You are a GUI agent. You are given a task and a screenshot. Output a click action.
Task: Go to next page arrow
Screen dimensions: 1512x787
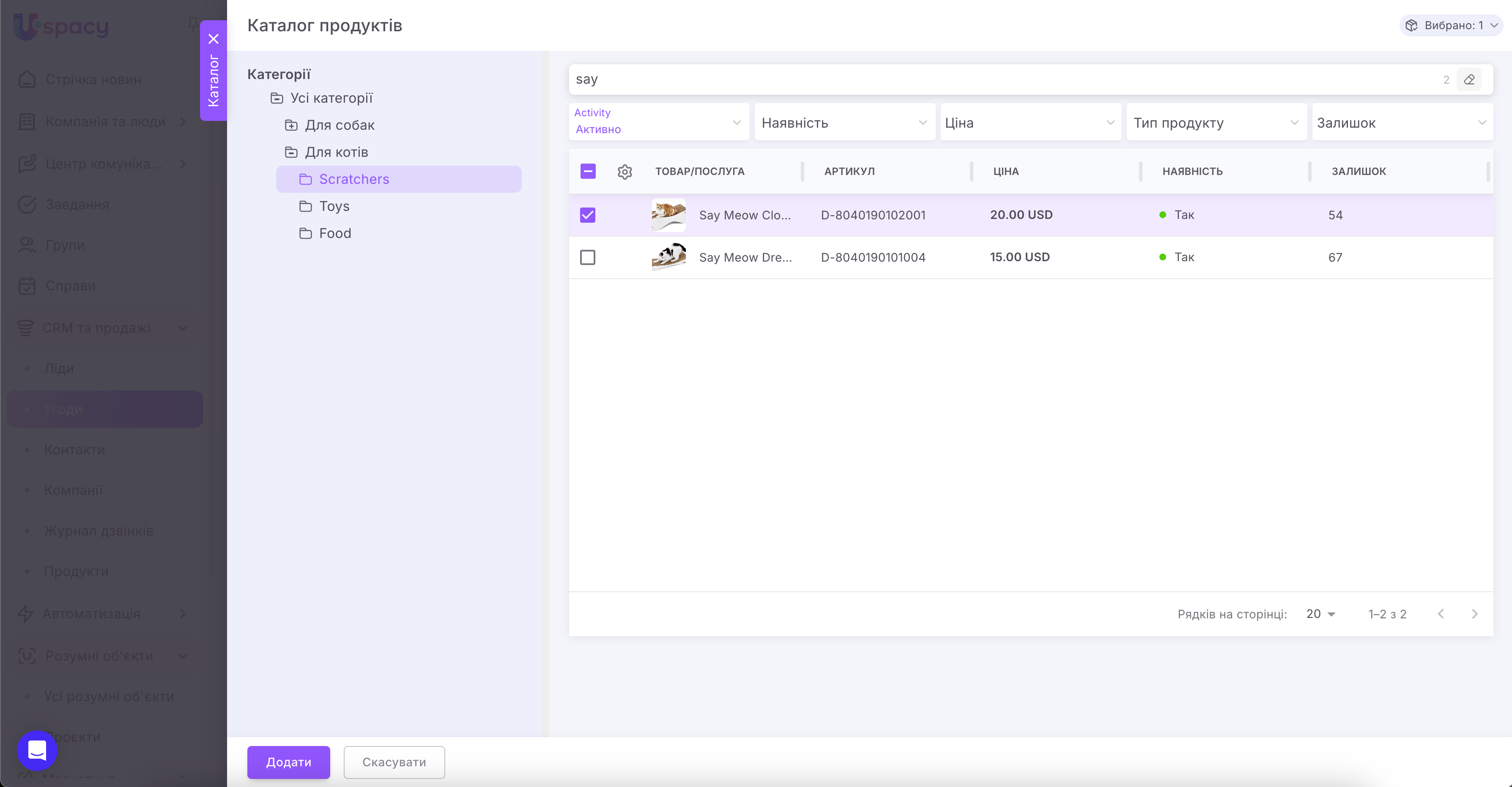[1474, 614]
